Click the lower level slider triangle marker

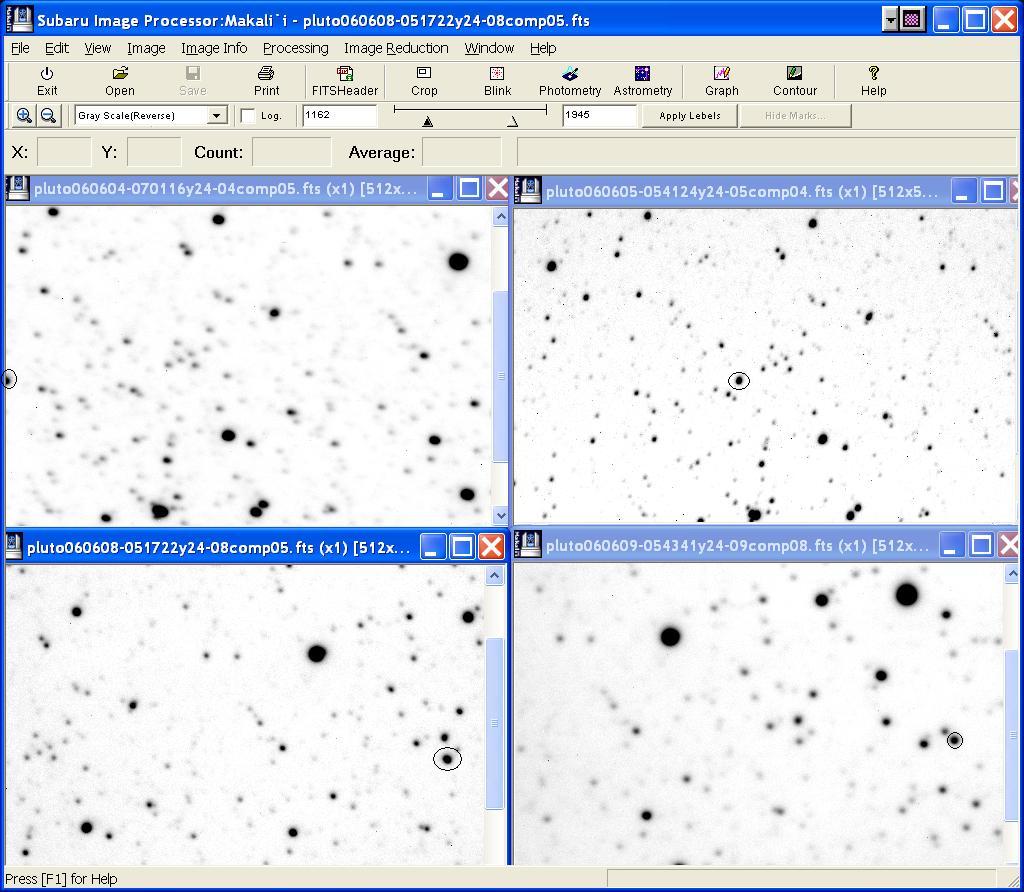pos(428,122)
